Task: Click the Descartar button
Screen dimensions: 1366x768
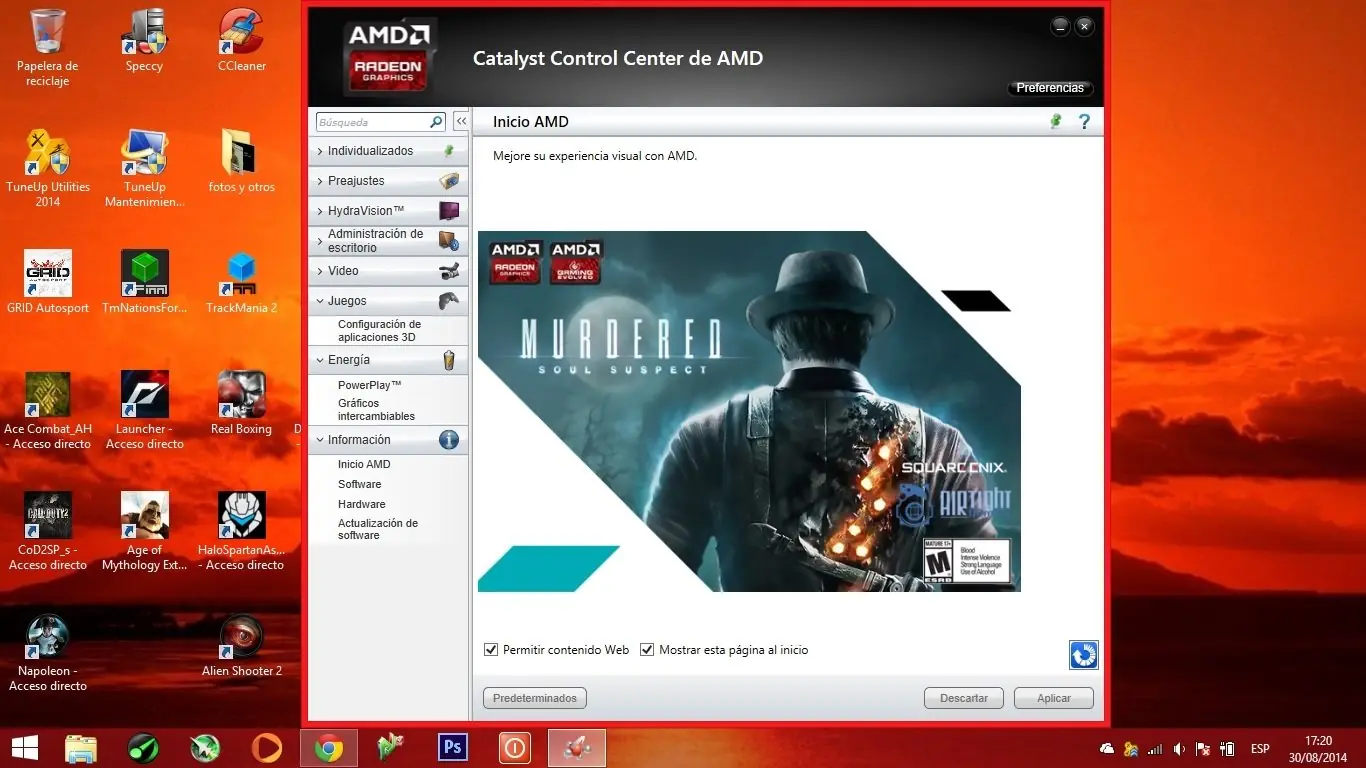Action: tap(964, 698)
